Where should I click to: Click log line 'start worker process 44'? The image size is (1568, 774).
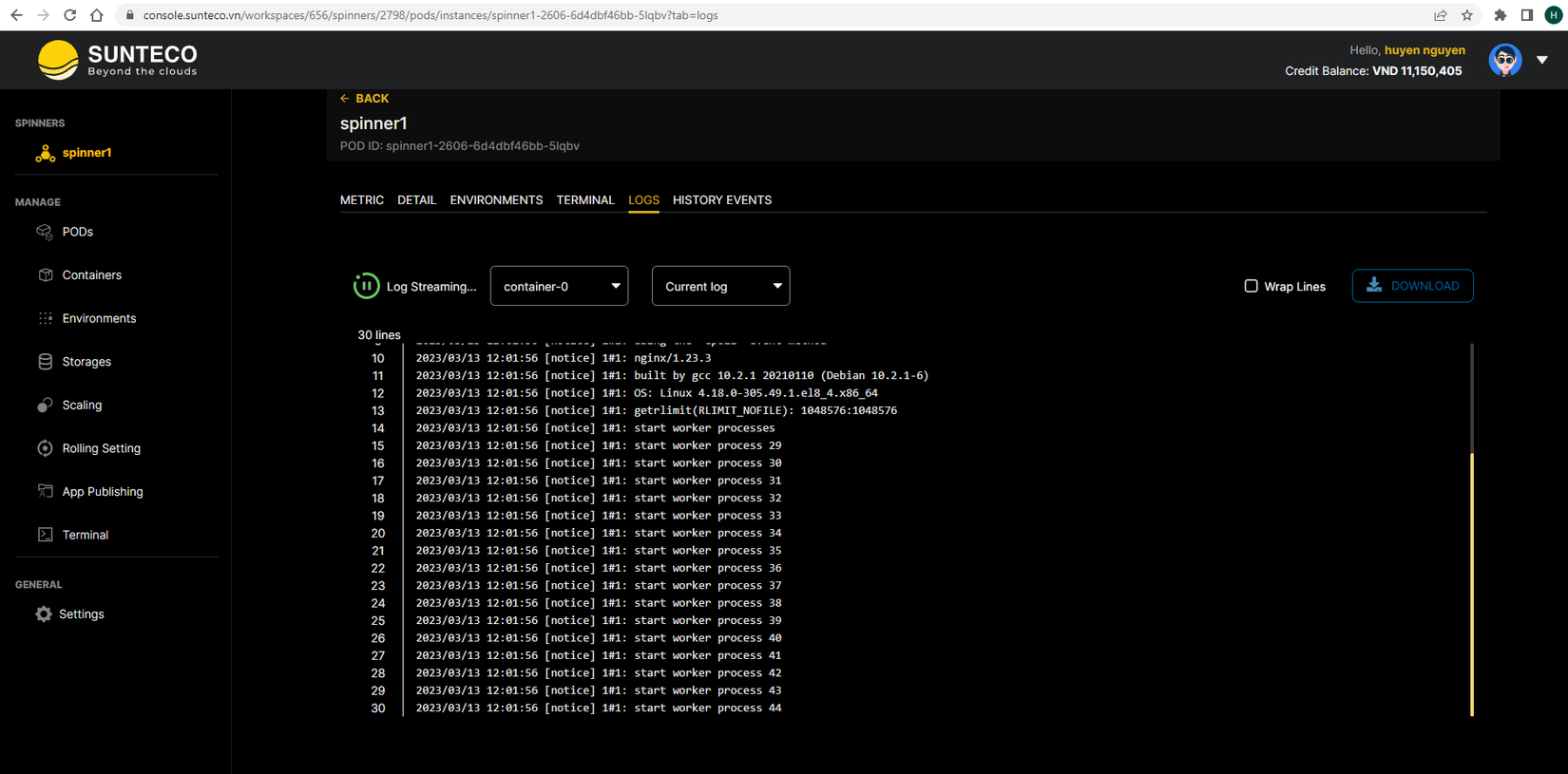click(599, 708)
